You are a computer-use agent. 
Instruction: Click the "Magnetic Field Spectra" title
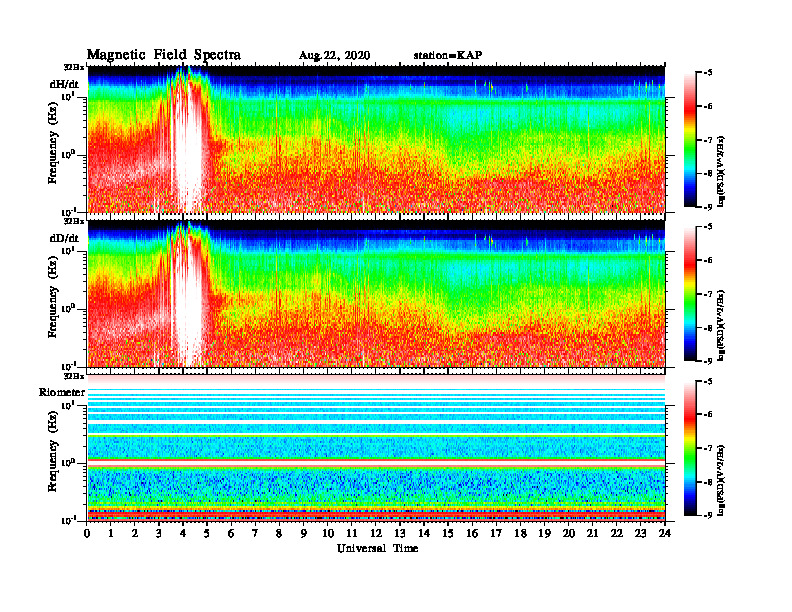[164, 55]
